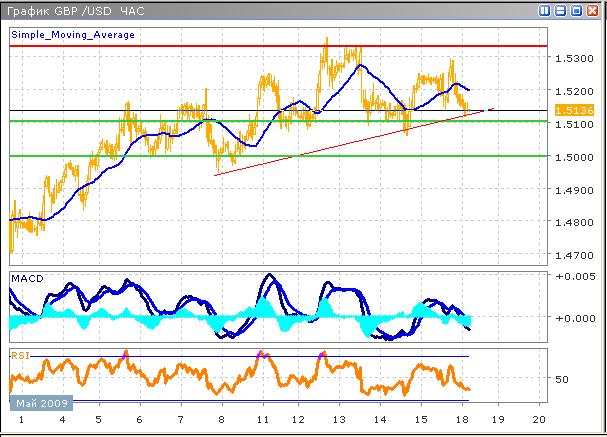The height and width of the screenshot is (437, 607).
Task: Maximize the GBP/USD chart window
Action: point(577,11)
